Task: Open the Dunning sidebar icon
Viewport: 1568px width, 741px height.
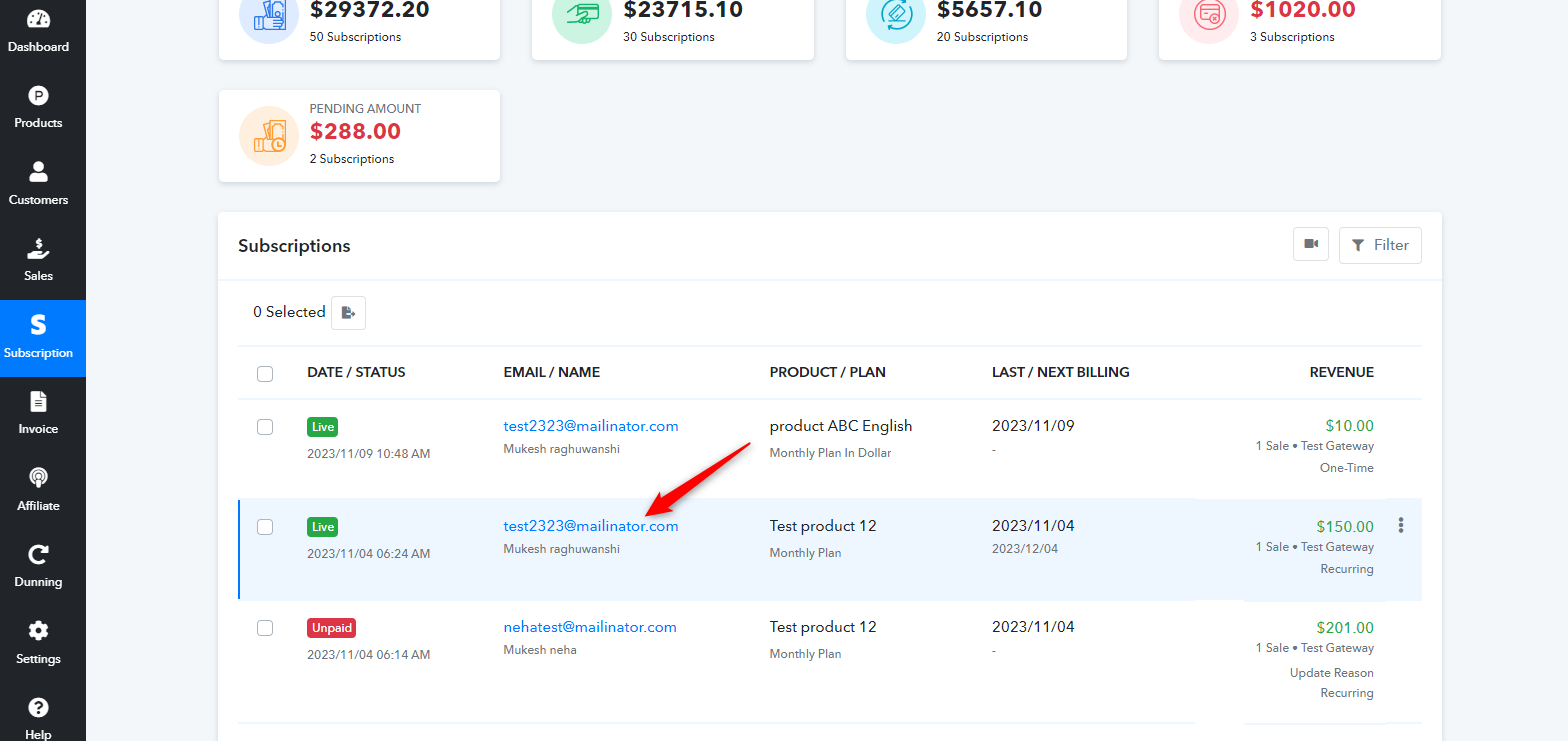Action: pyautogui.click(x=38, y=554)
